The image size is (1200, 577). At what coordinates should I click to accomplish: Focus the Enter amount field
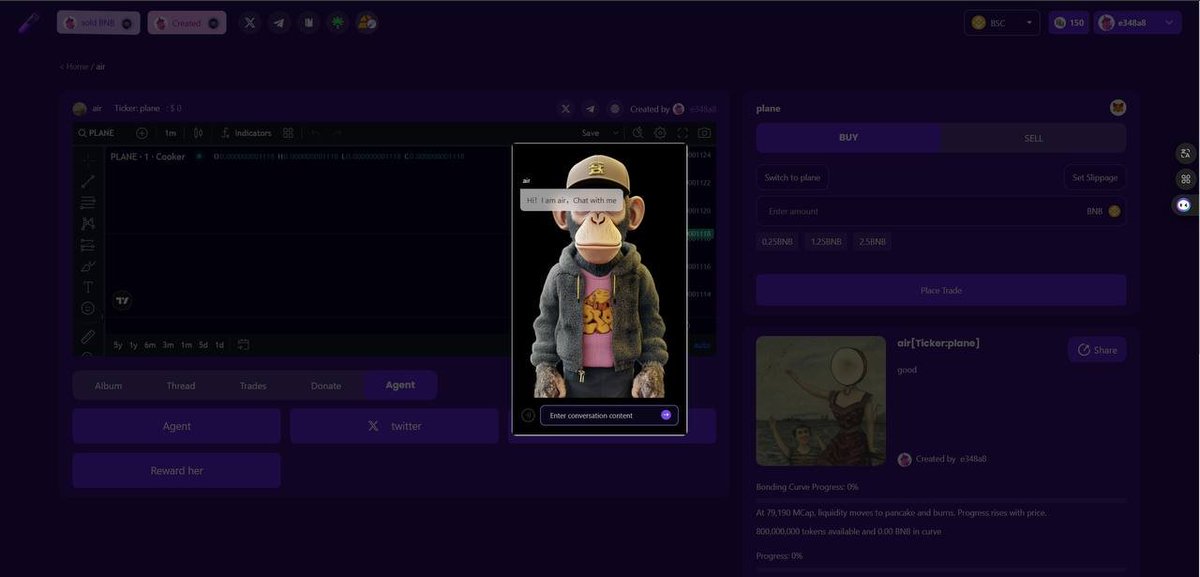pyautogui.click(x=941, y=211)
